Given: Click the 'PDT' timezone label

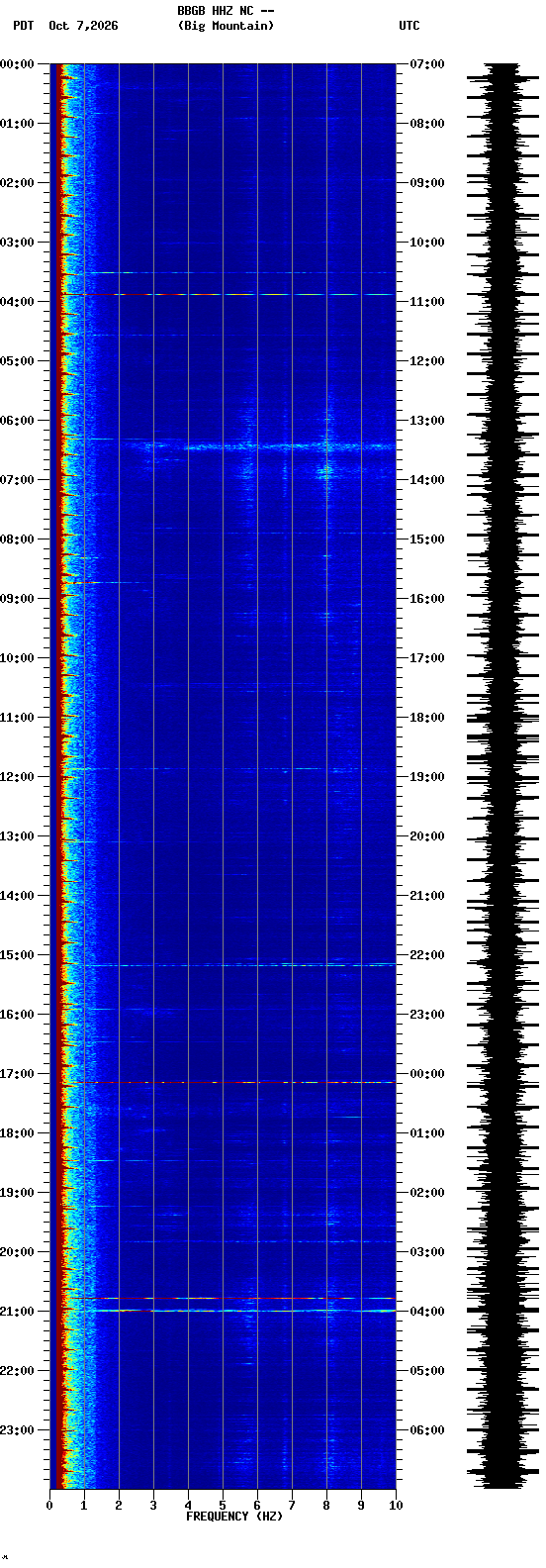Looking at the screenshot, I should click(x=23, y=26).
